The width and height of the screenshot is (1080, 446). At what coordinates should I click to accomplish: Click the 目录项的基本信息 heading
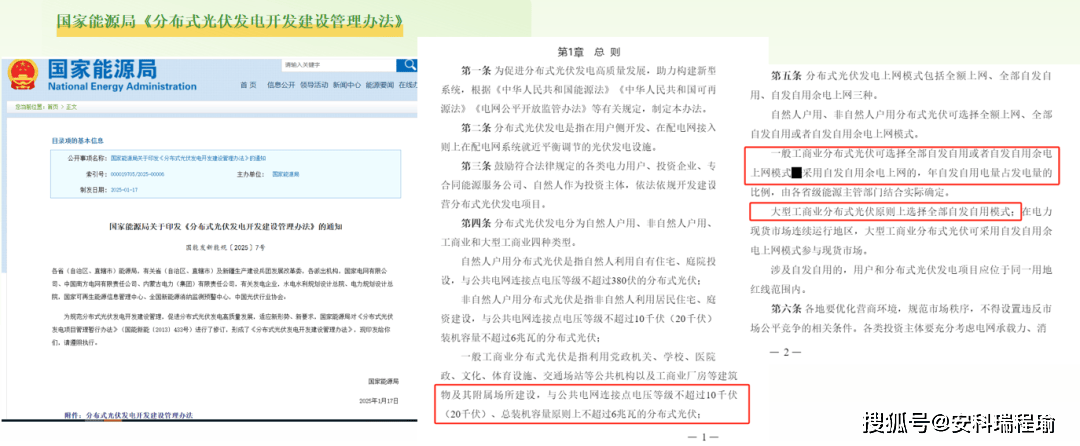point(77,140)
